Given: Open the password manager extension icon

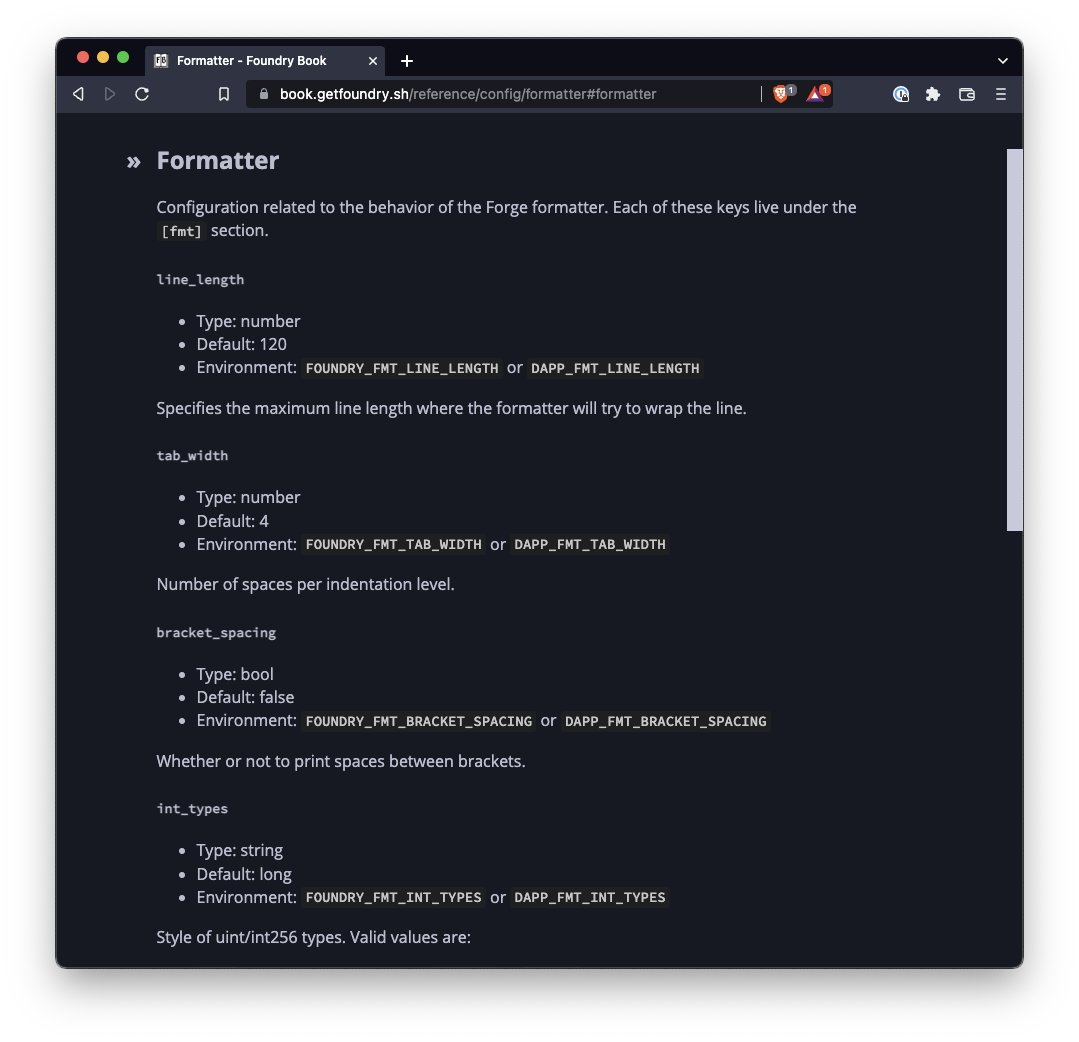Looking at the screenshot, I should (901, 94).
